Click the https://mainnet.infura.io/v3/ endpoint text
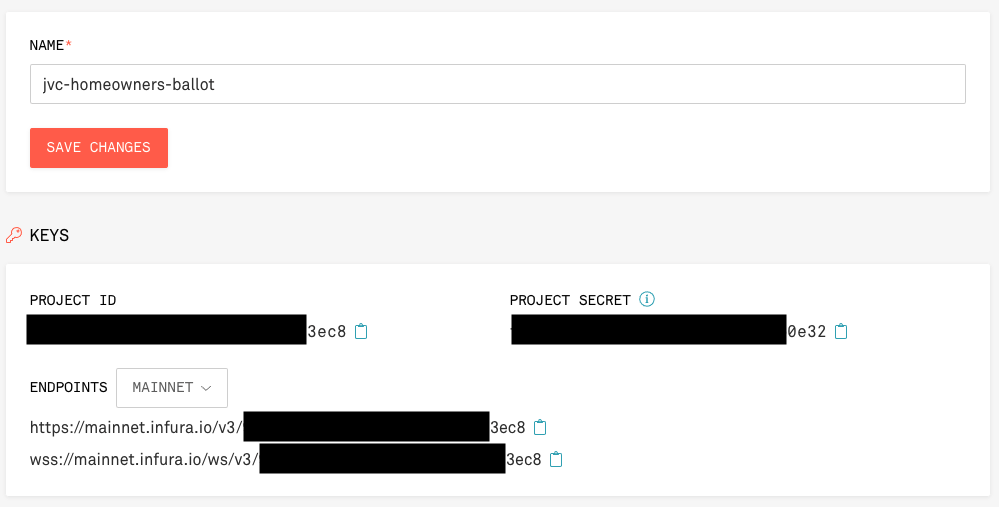This screenshot has height=507, width=999. [x=135, y=427]
